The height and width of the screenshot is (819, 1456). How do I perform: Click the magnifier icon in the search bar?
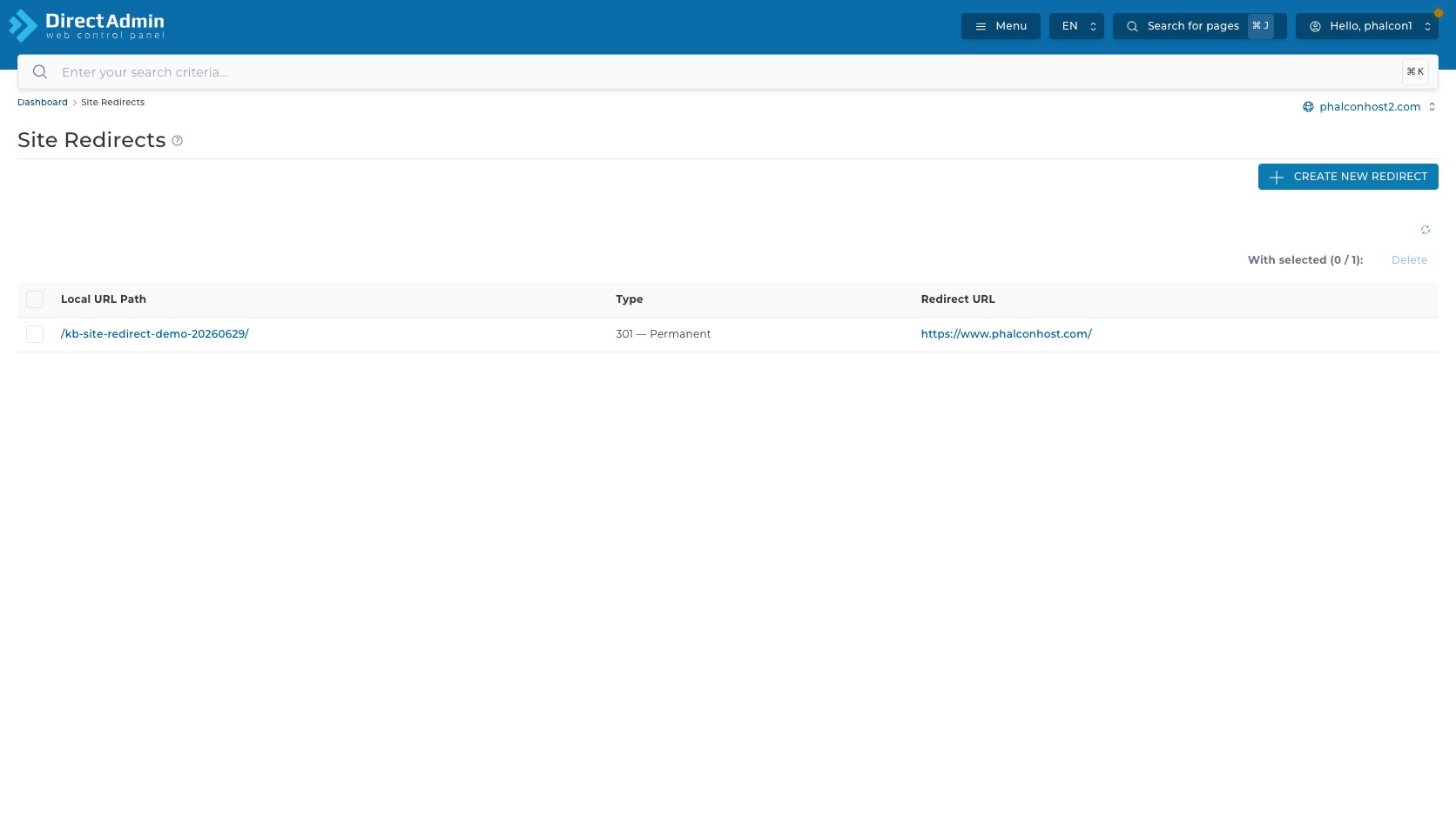coord(40,72)
